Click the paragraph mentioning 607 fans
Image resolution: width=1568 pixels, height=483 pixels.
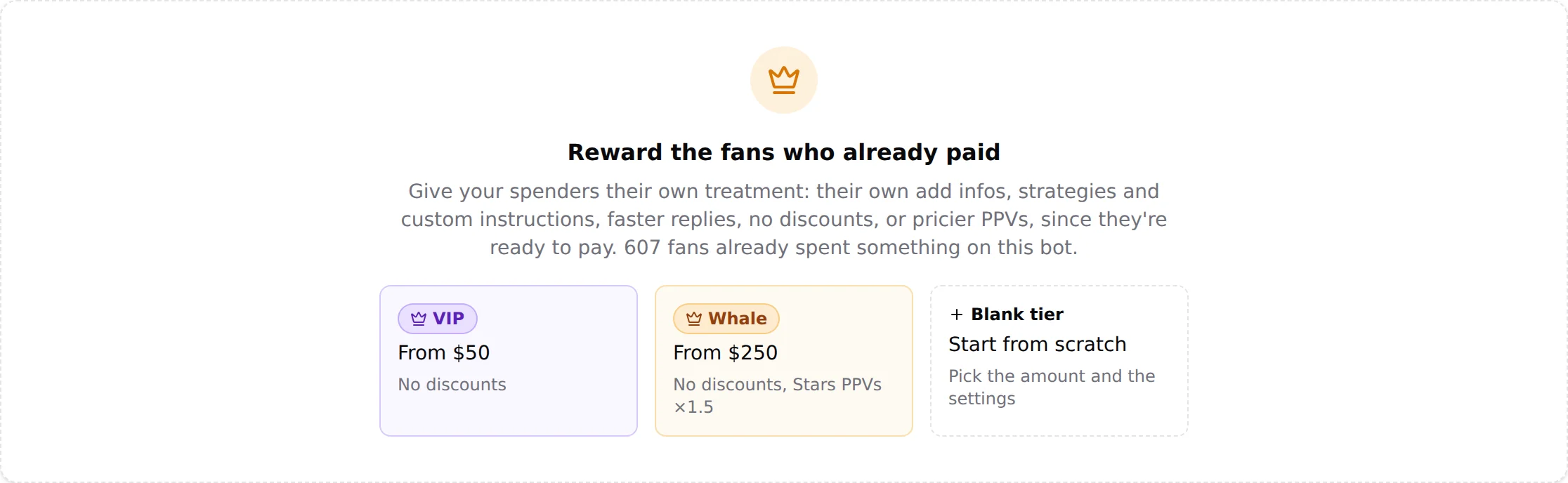[784, 219]
